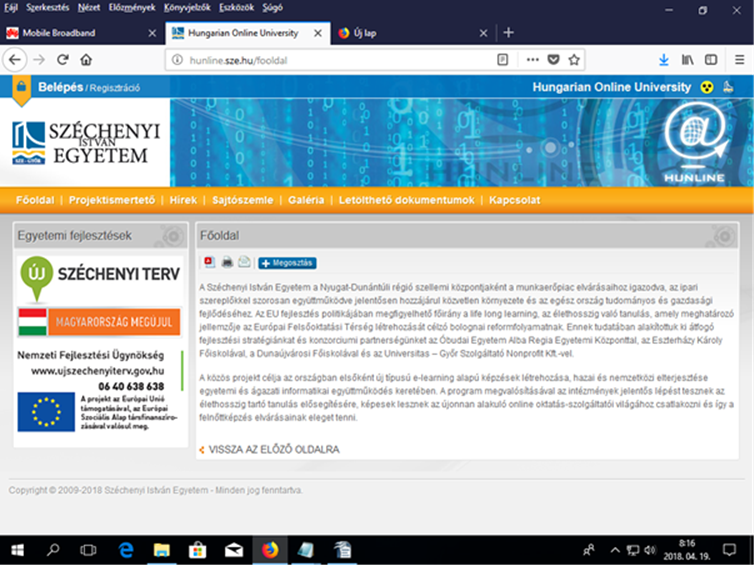Open Mail app from taskbar
Image resolution: width=755 pixels, height=566 pixels.
click(234, 550)
